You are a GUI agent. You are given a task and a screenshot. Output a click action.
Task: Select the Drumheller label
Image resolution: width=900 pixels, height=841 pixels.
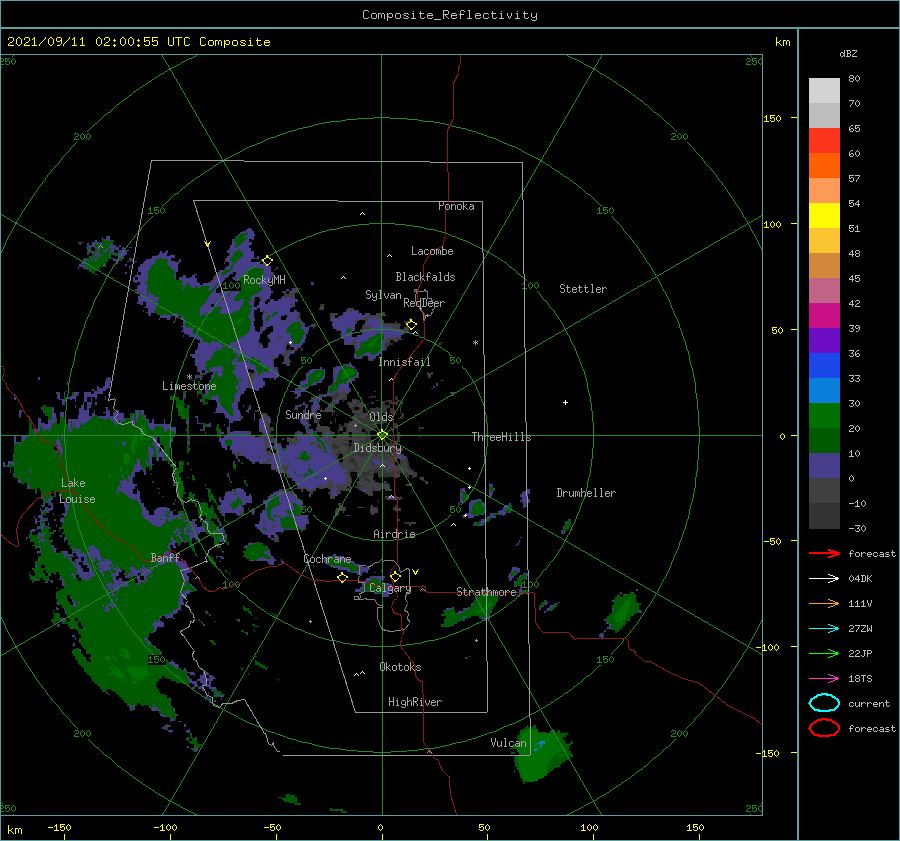pos(586,493)
